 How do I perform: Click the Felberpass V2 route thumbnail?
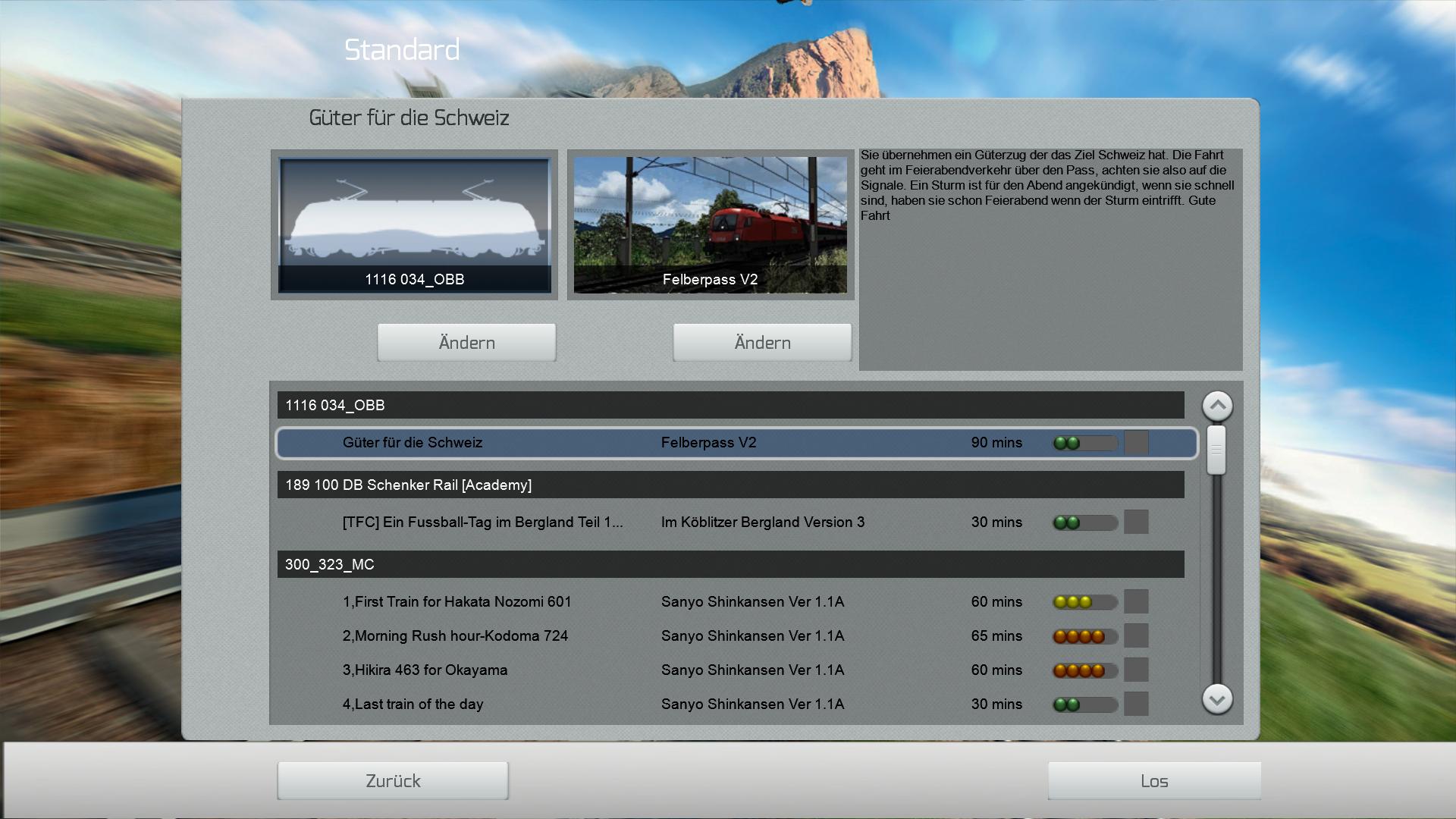(x=710, y=224)
